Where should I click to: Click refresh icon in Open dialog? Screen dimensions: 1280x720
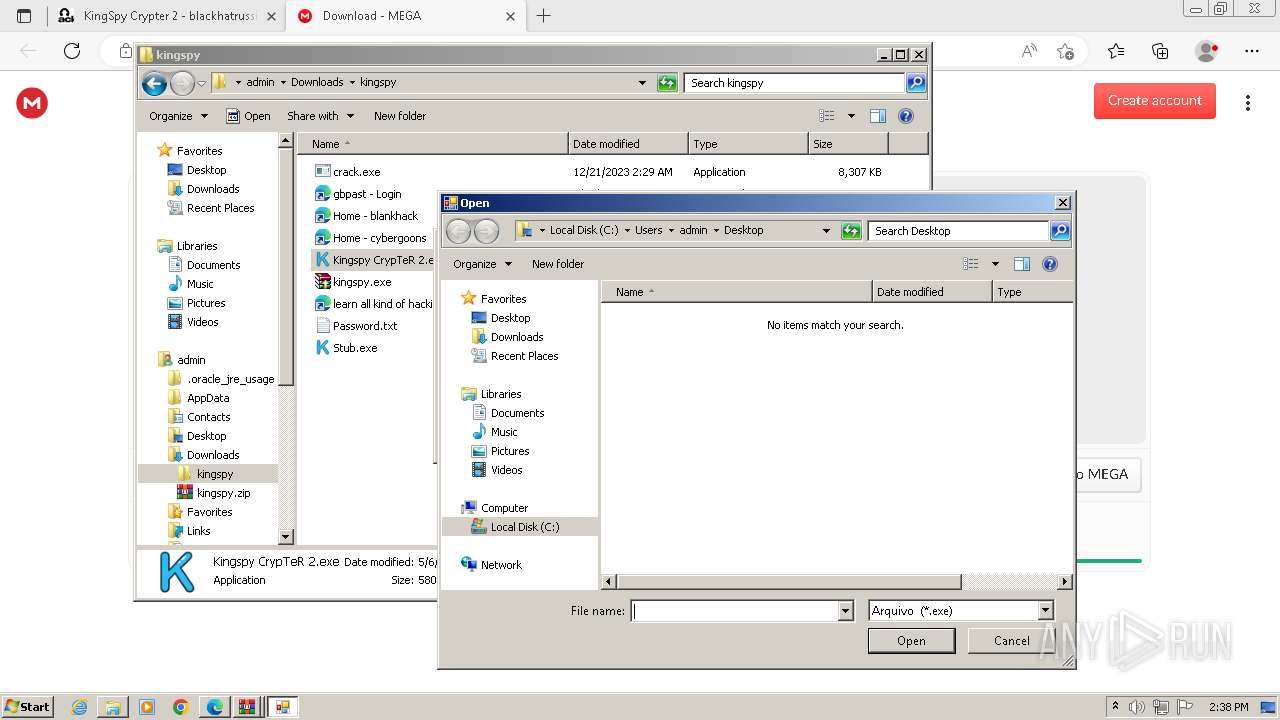tap(851, 231)
